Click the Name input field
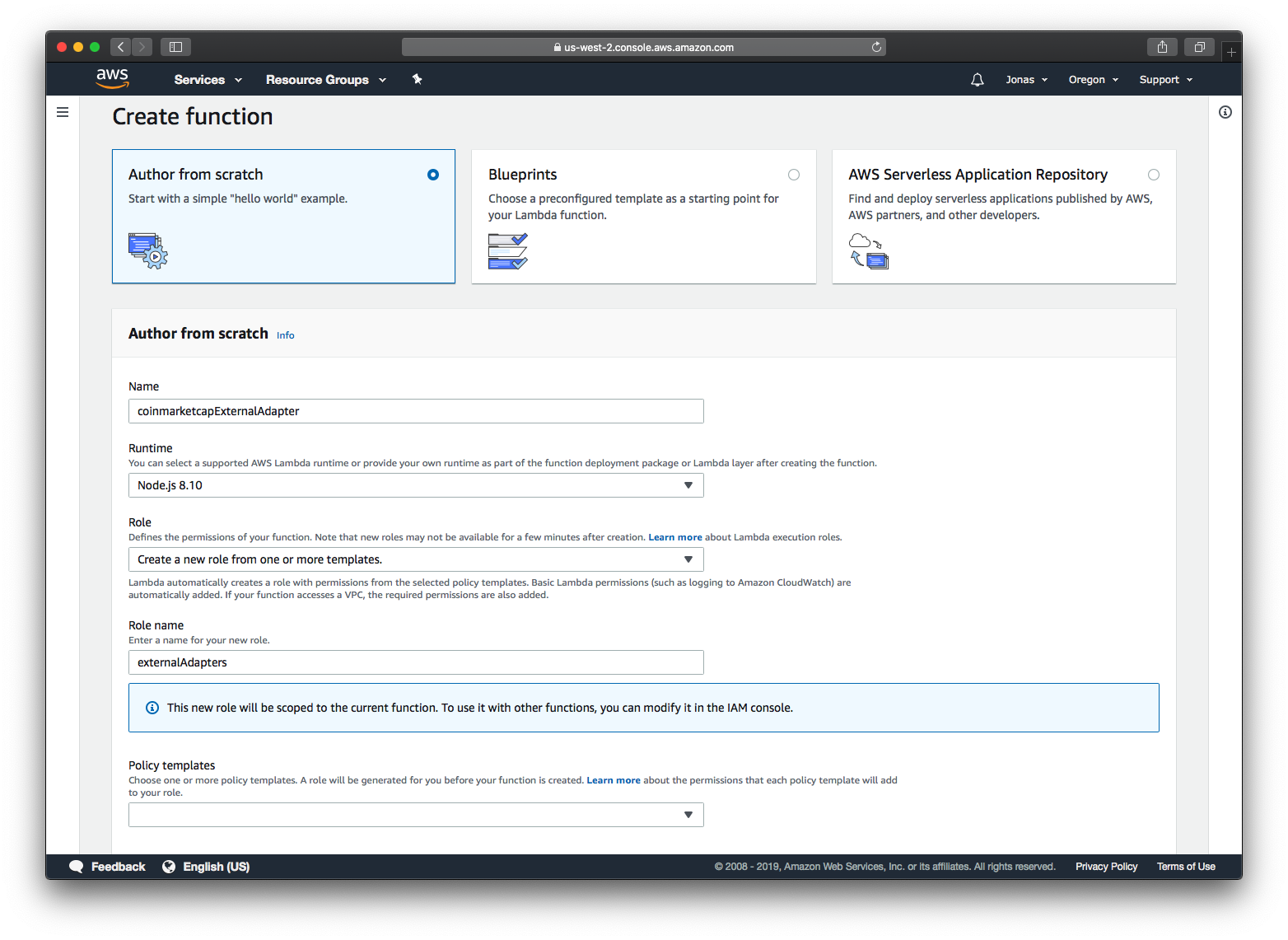This screenshot has height=940, width=1288. pos(416,411)
